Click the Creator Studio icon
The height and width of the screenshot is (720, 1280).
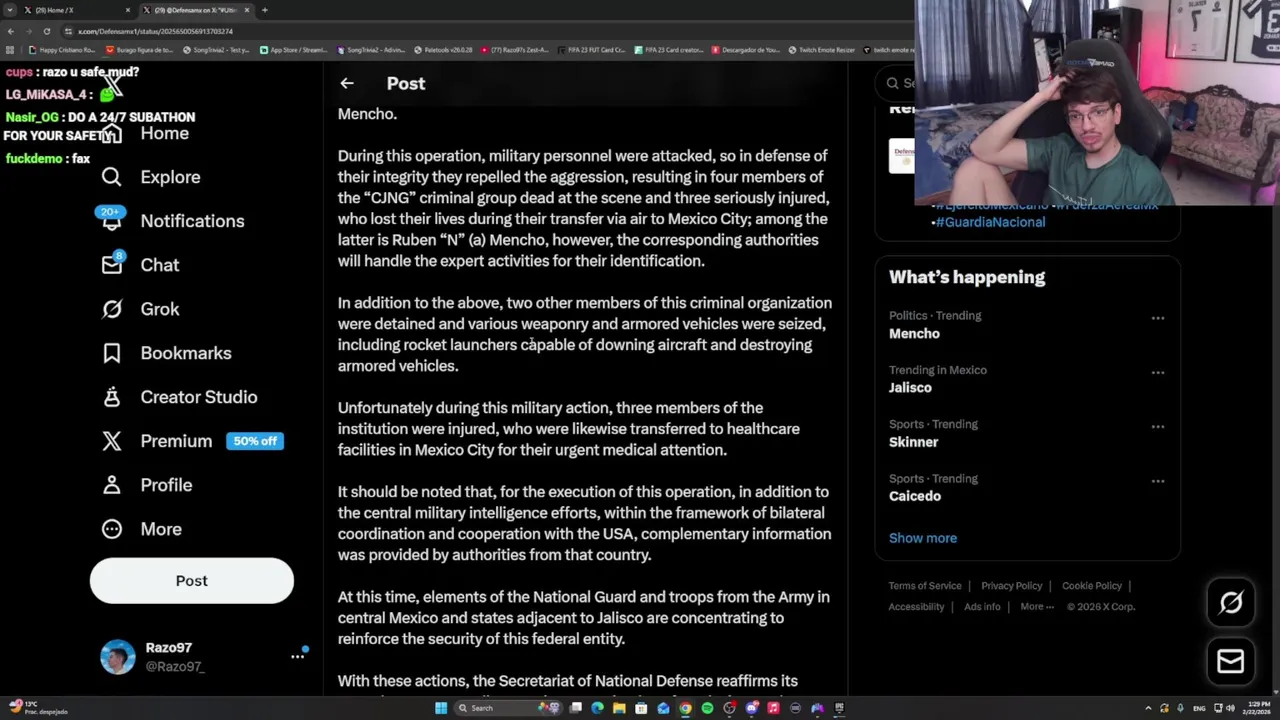(112, 397)
